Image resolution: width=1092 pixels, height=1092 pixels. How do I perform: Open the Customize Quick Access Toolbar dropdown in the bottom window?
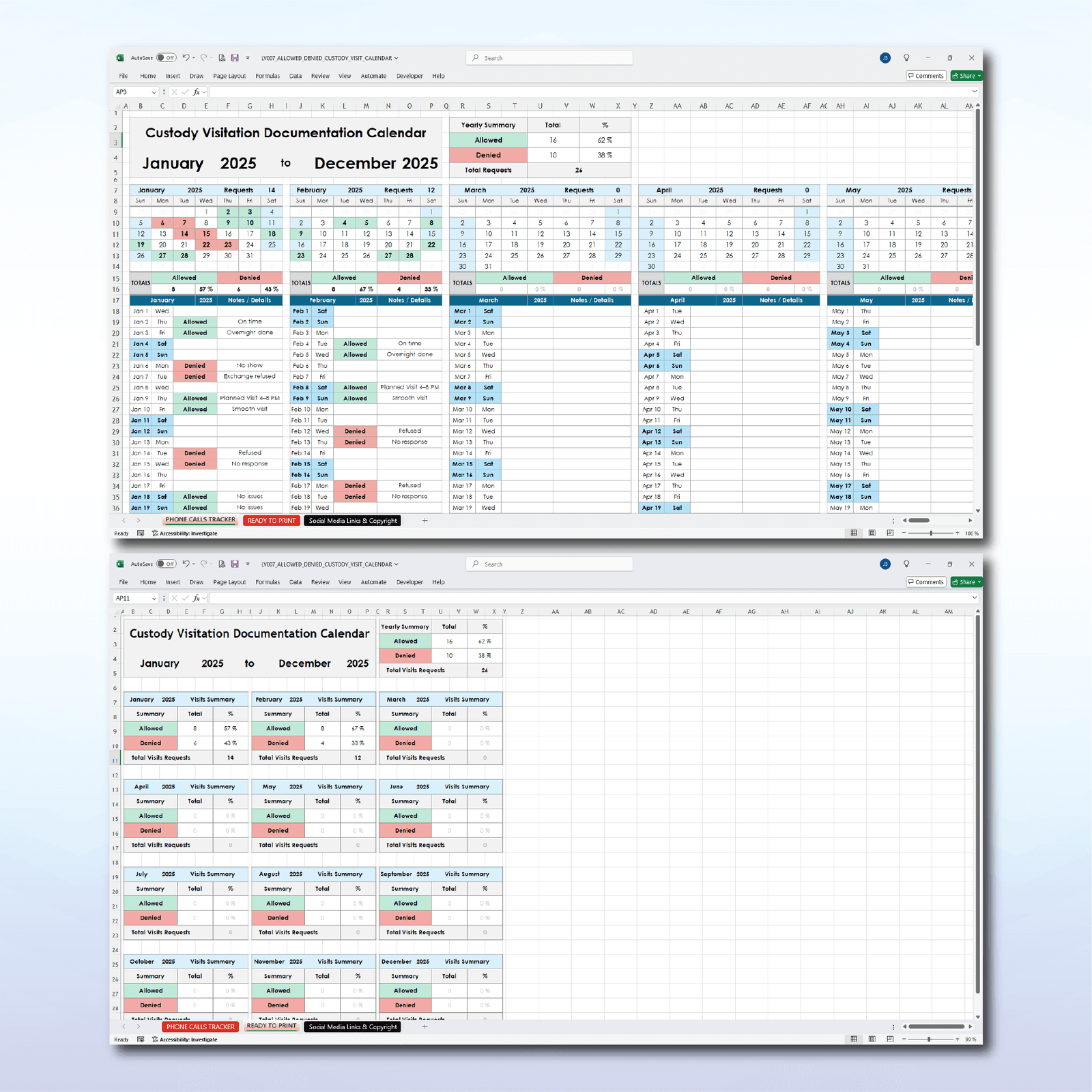tap(248, 564)
